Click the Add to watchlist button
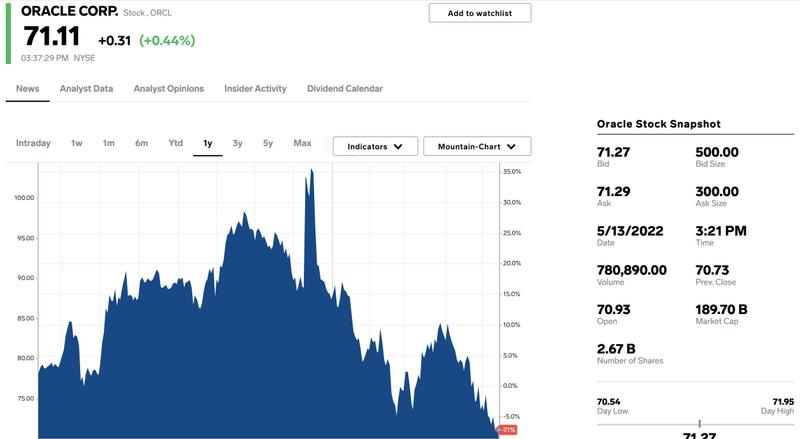 pyautogui.click(x=480, y=13)
